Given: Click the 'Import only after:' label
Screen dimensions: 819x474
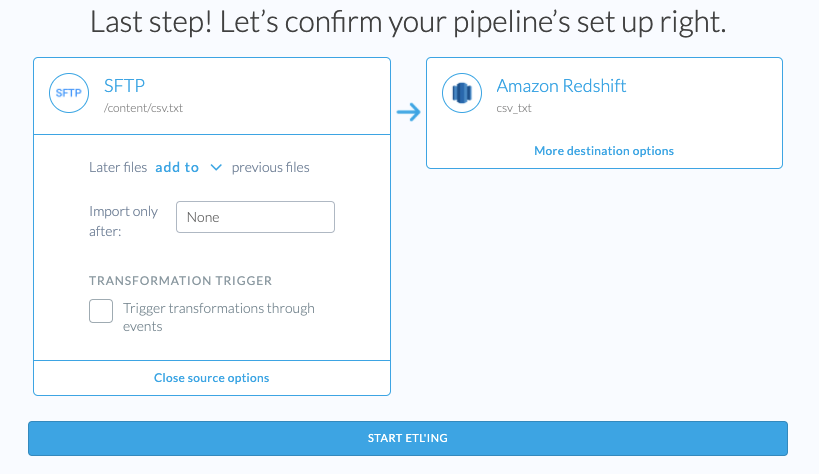Looking at the screenshot, I should pyautogui.click(x=123, y=221).
